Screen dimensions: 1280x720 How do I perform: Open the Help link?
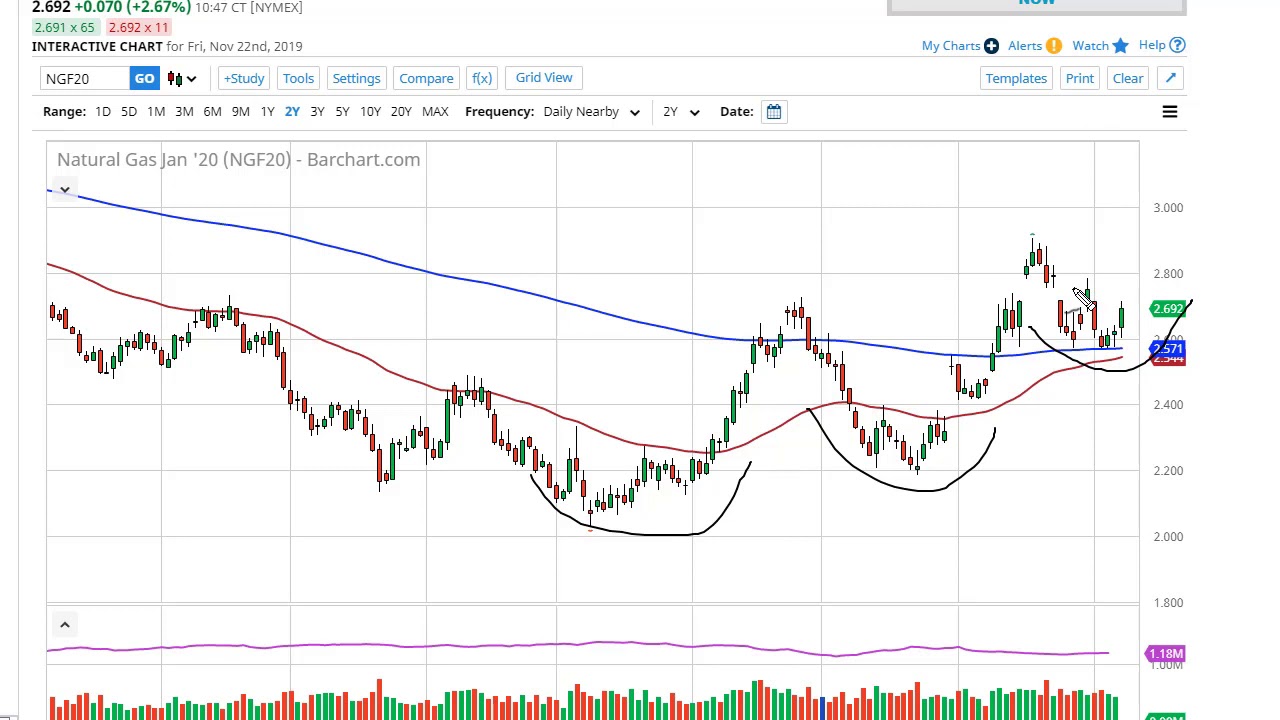pyautogui.click(x=1152, y=45)
